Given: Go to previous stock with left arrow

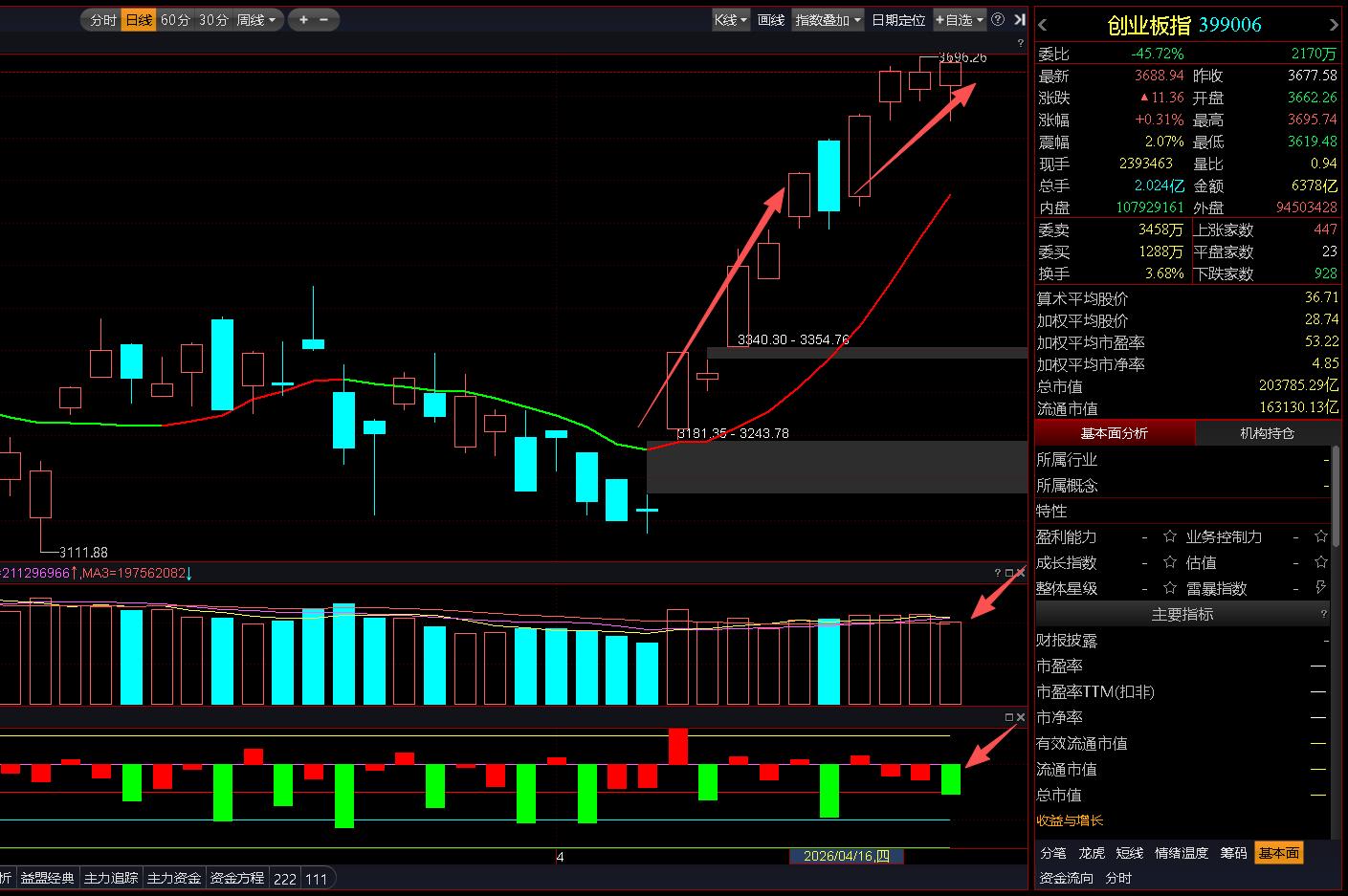Looking at the screenshot, I should 1043,25.
